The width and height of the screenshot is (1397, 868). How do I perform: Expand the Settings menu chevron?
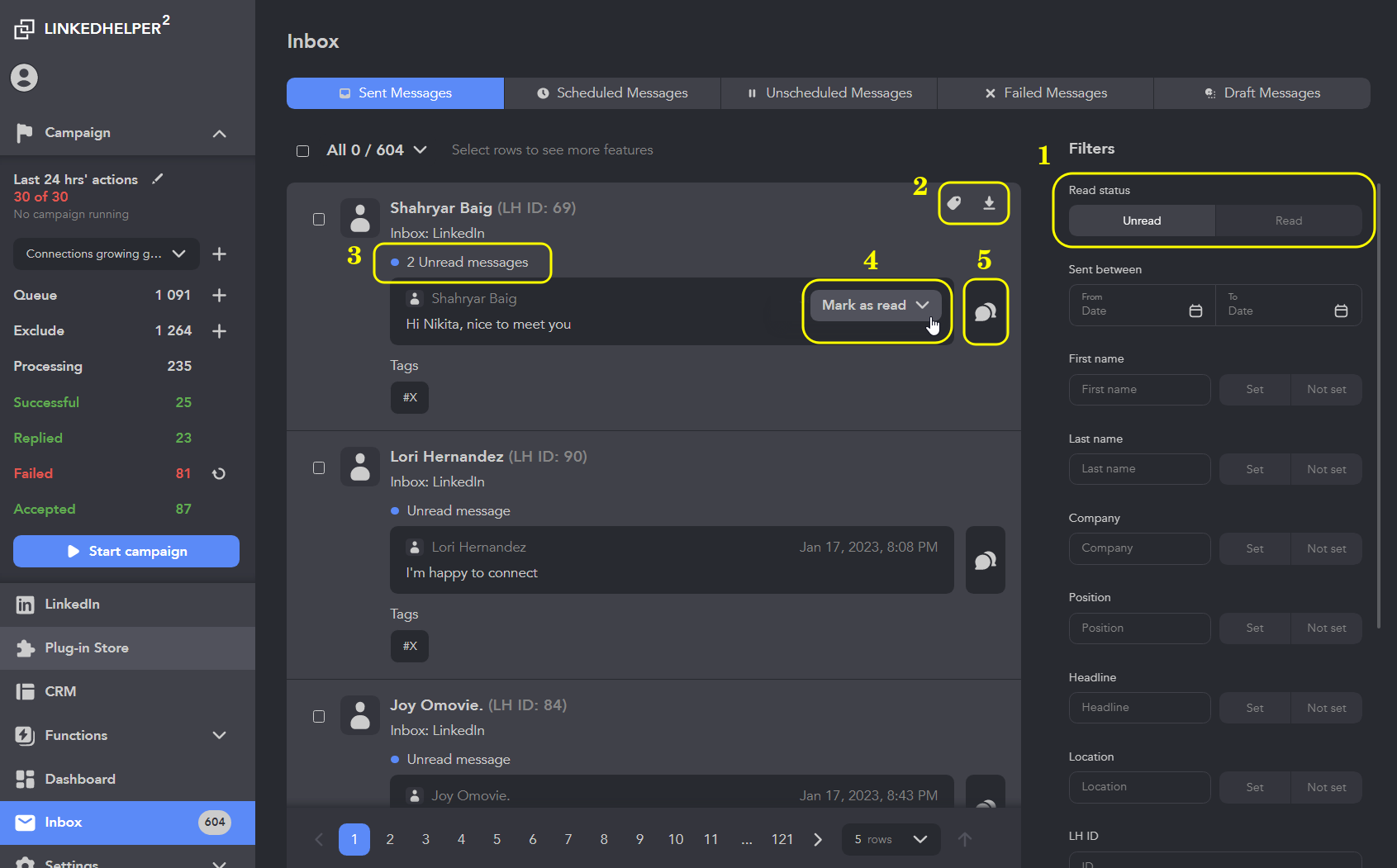point(219,863)
